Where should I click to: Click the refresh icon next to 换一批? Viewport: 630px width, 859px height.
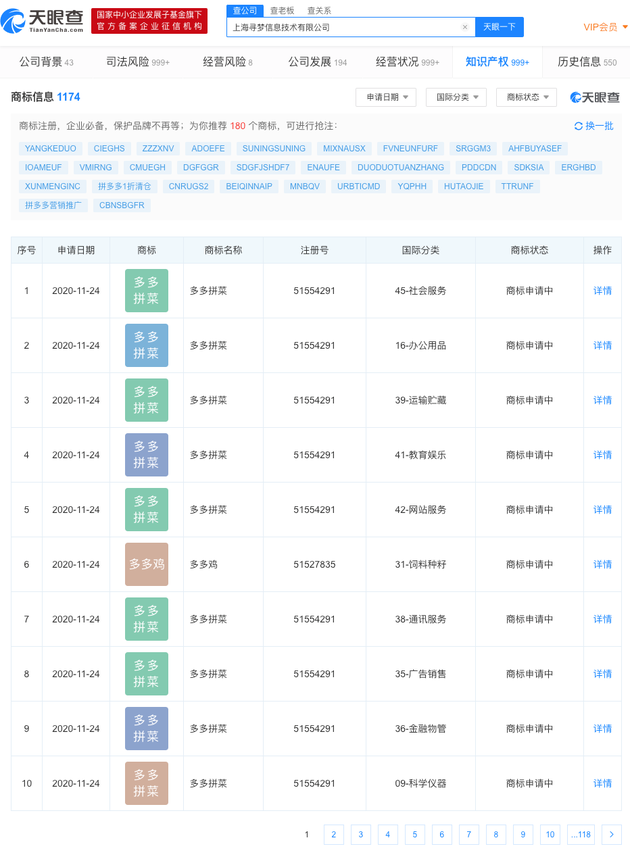pyautogui.click(x=578, y=126)
